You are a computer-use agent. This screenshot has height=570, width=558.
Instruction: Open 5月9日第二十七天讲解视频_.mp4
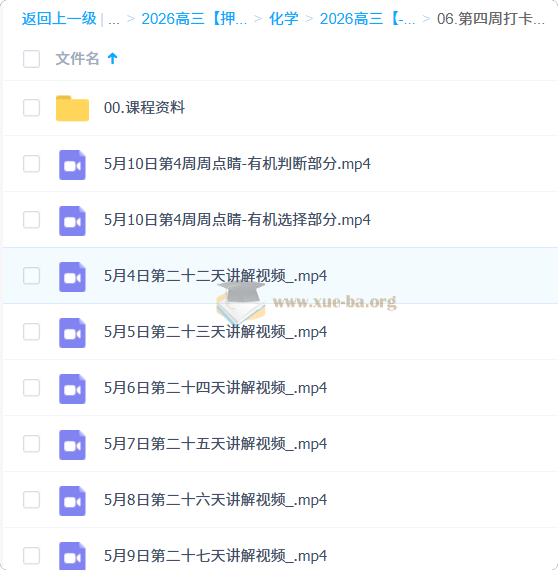[216, 555]
